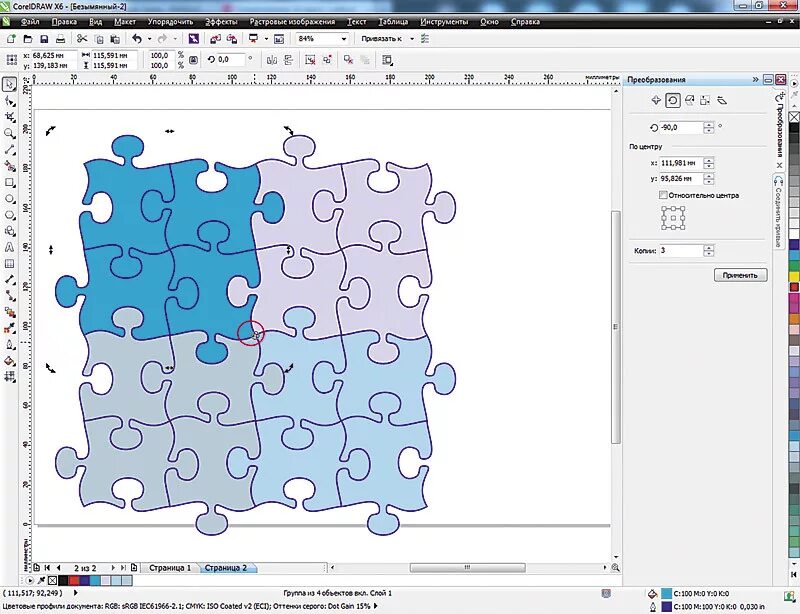Open the Файл menu
800x614 pixels.
click(30, 22)
